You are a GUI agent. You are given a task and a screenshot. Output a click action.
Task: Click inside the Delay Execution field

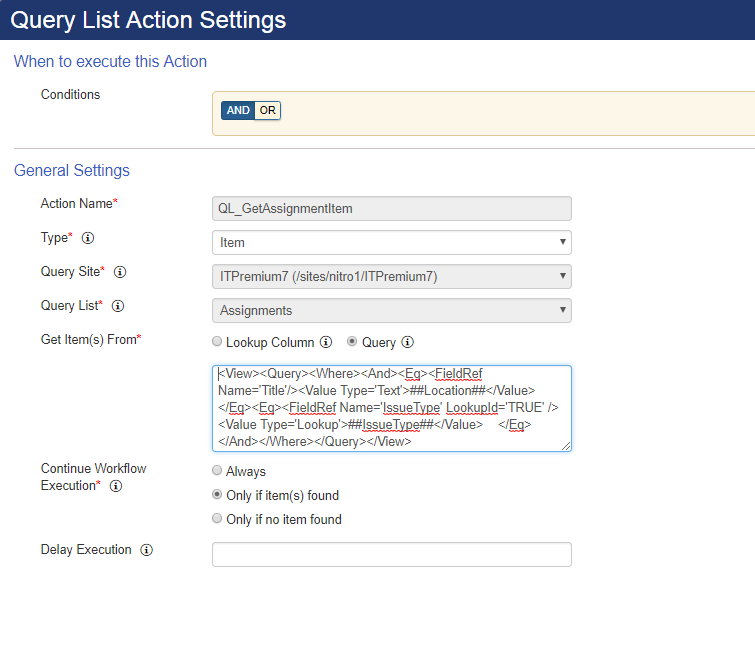click(x=391, y=555)
